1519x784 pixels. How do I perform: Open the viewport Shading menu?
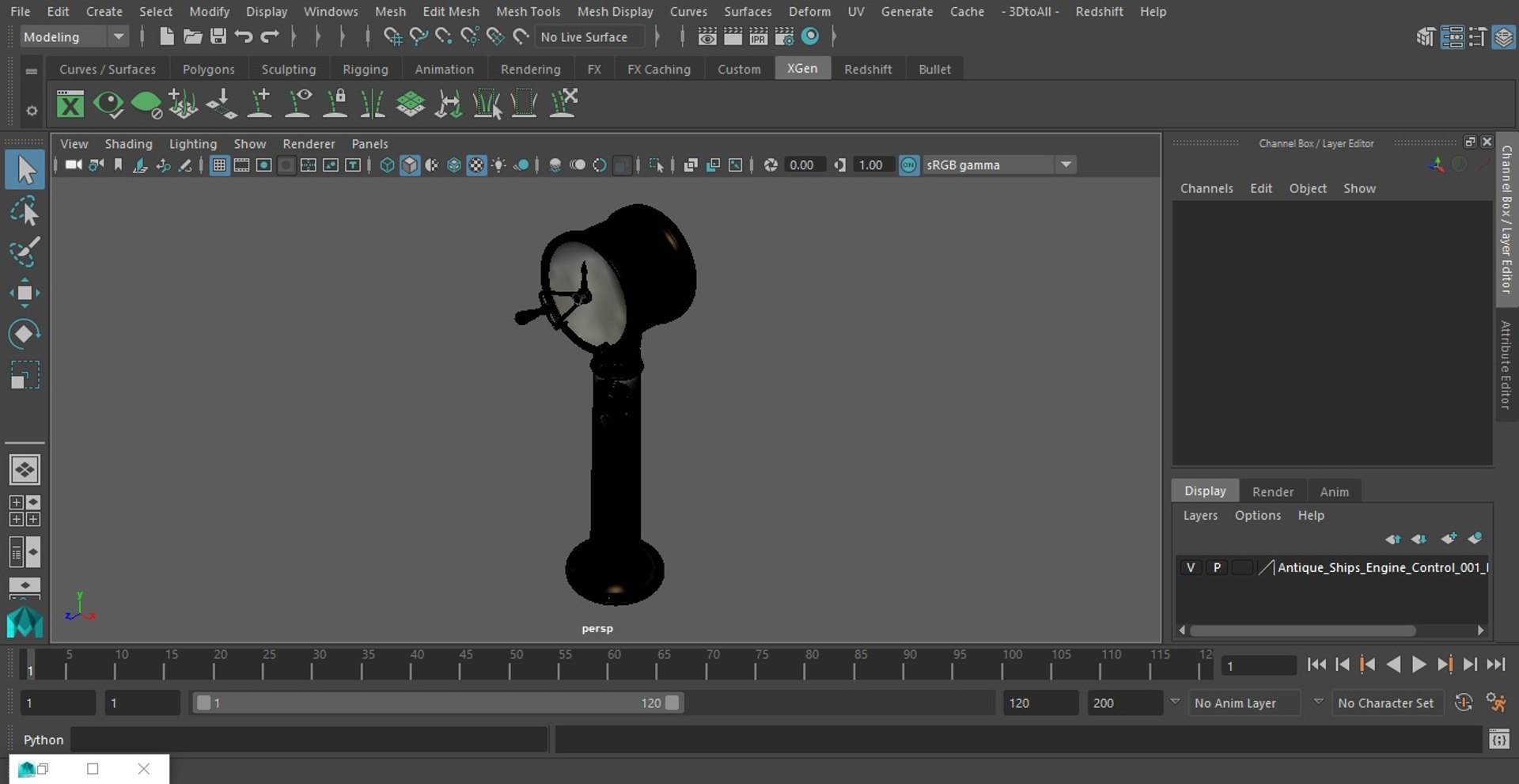coord(128,143)
